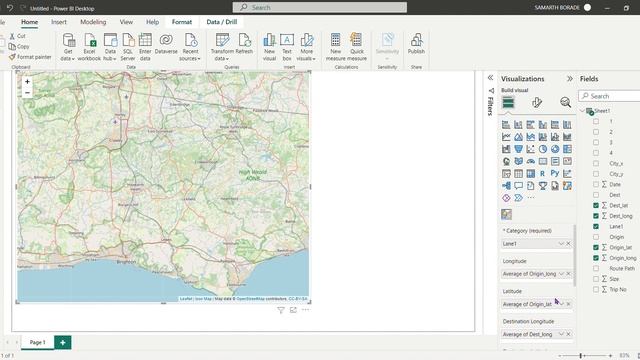Image resolution: width=640 pixels, height=360 pixels.
Task: Open Average of Origin_long dropdown
Action: (561, 274)
